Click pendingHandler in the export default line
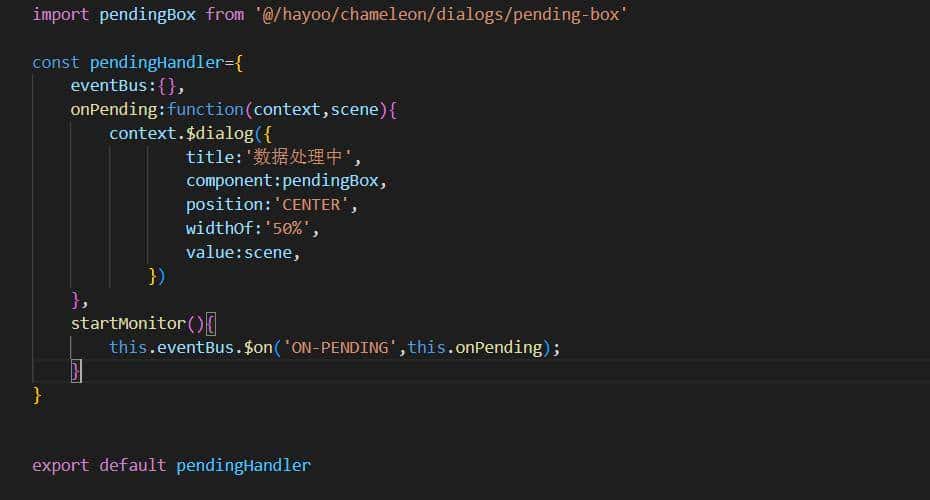This screenshot has height=500, width=930. tap(243, 465)
